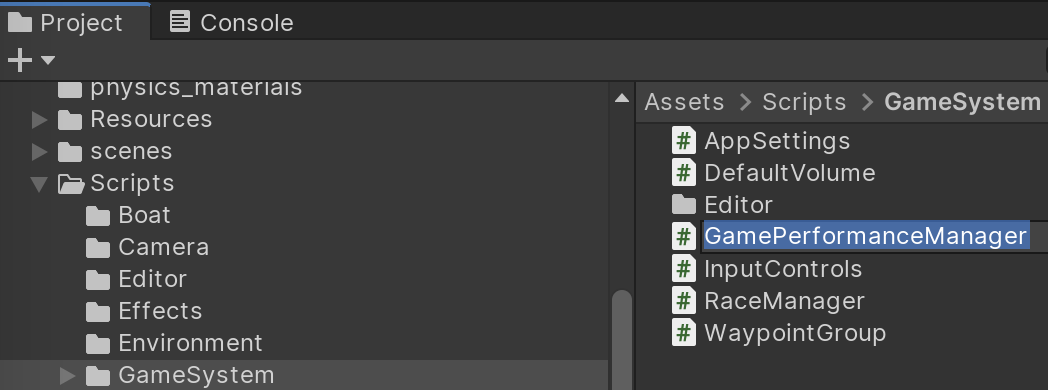Click the GamePerformanceManager script icon
1048x390 pixels.
(x=683, y=237)
